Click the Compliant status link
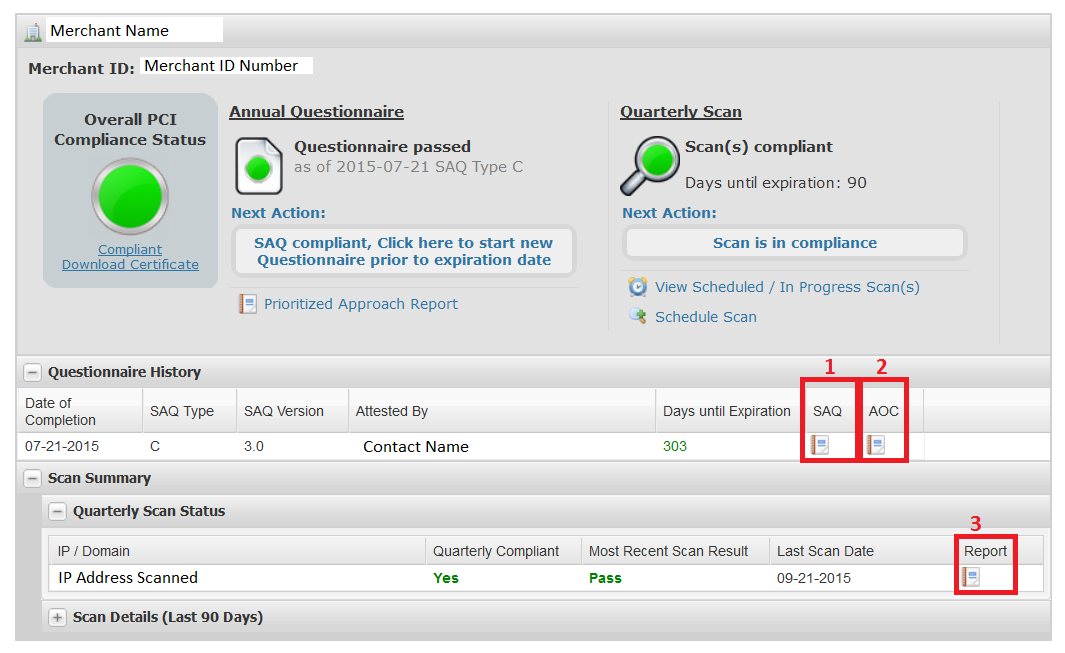Viewport: 1065px width, 653px height. pos(130,249)
